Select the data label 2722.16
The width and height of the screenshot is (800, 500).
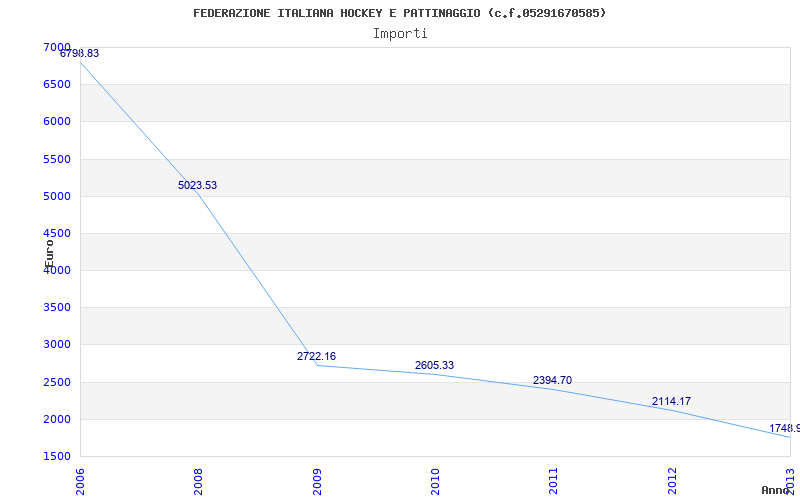[x=316, y=356]
